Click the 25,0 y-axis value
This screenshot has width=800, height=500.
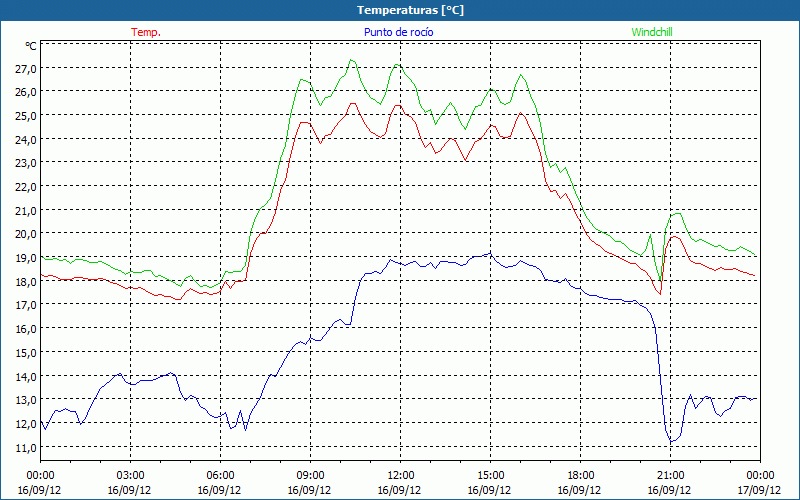(x=26, y=116)
